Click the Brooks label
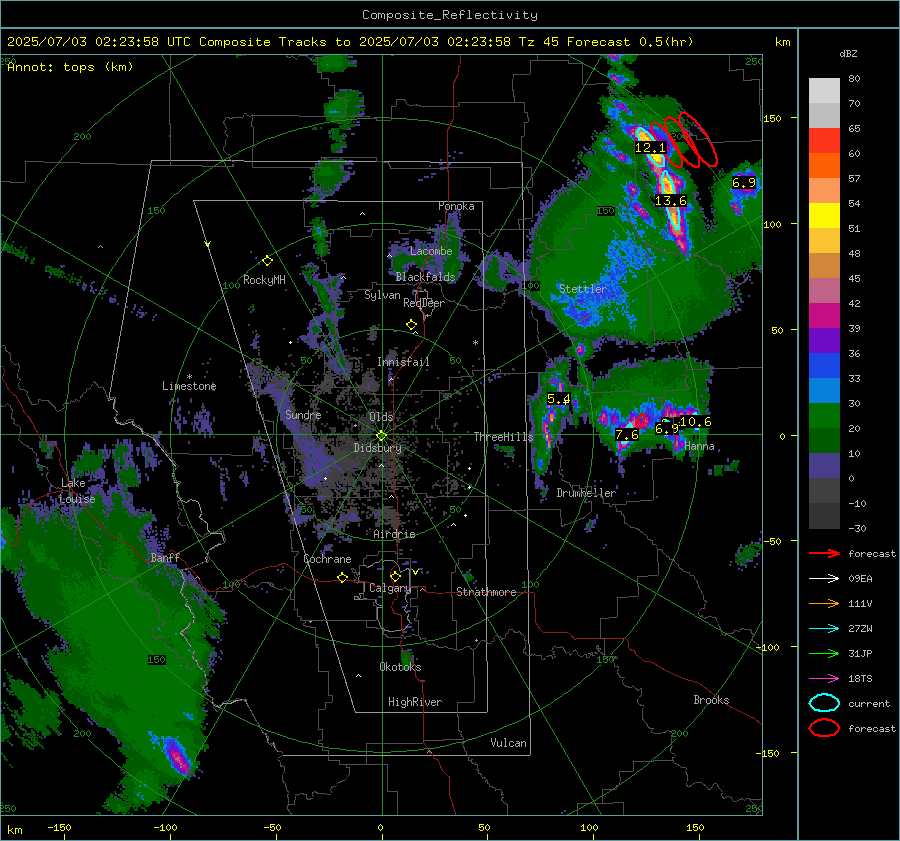This screenshot has width=900, height=841. point(711,700)
